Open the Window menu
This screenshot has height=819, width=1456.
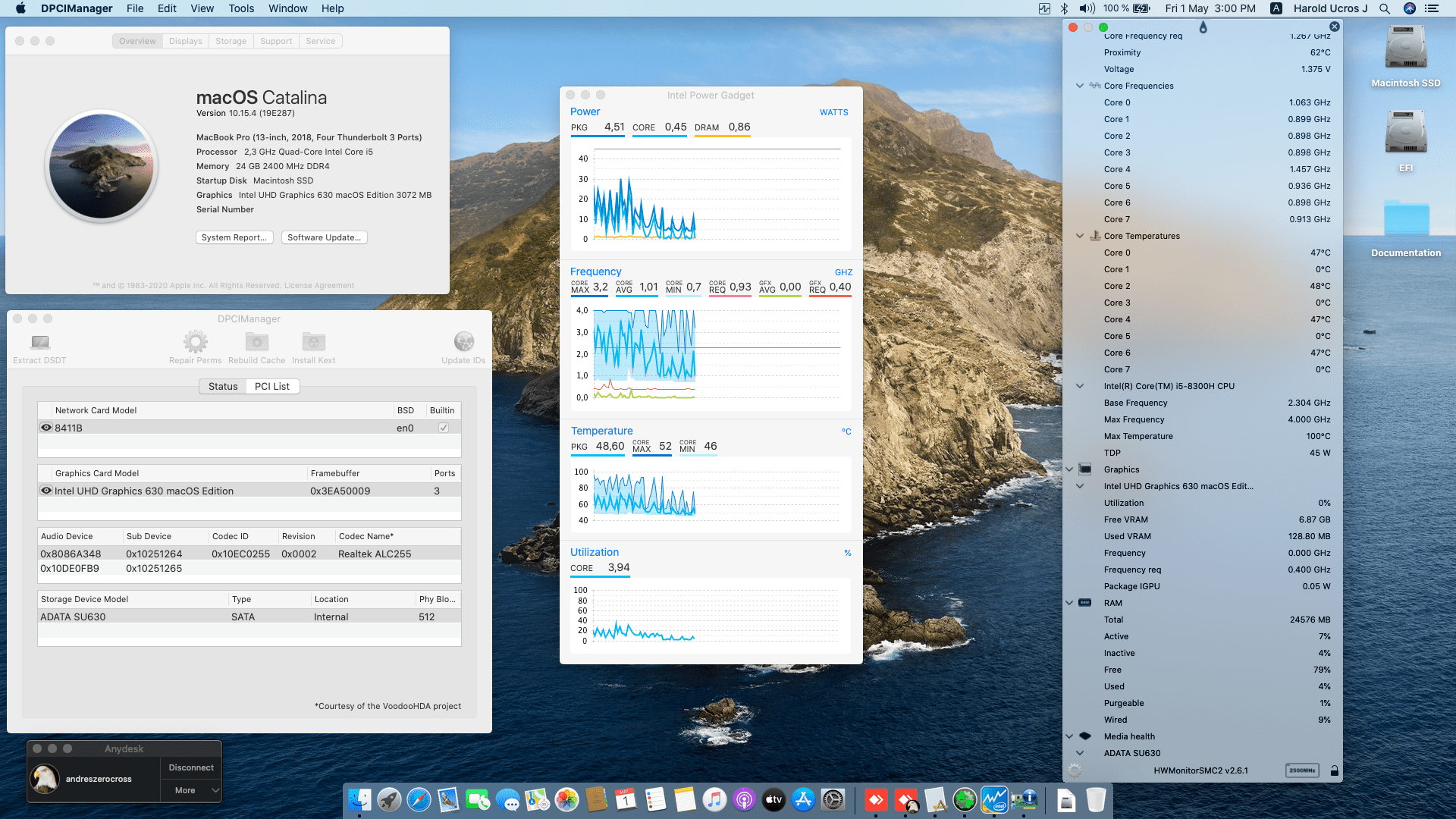[287, 8]
